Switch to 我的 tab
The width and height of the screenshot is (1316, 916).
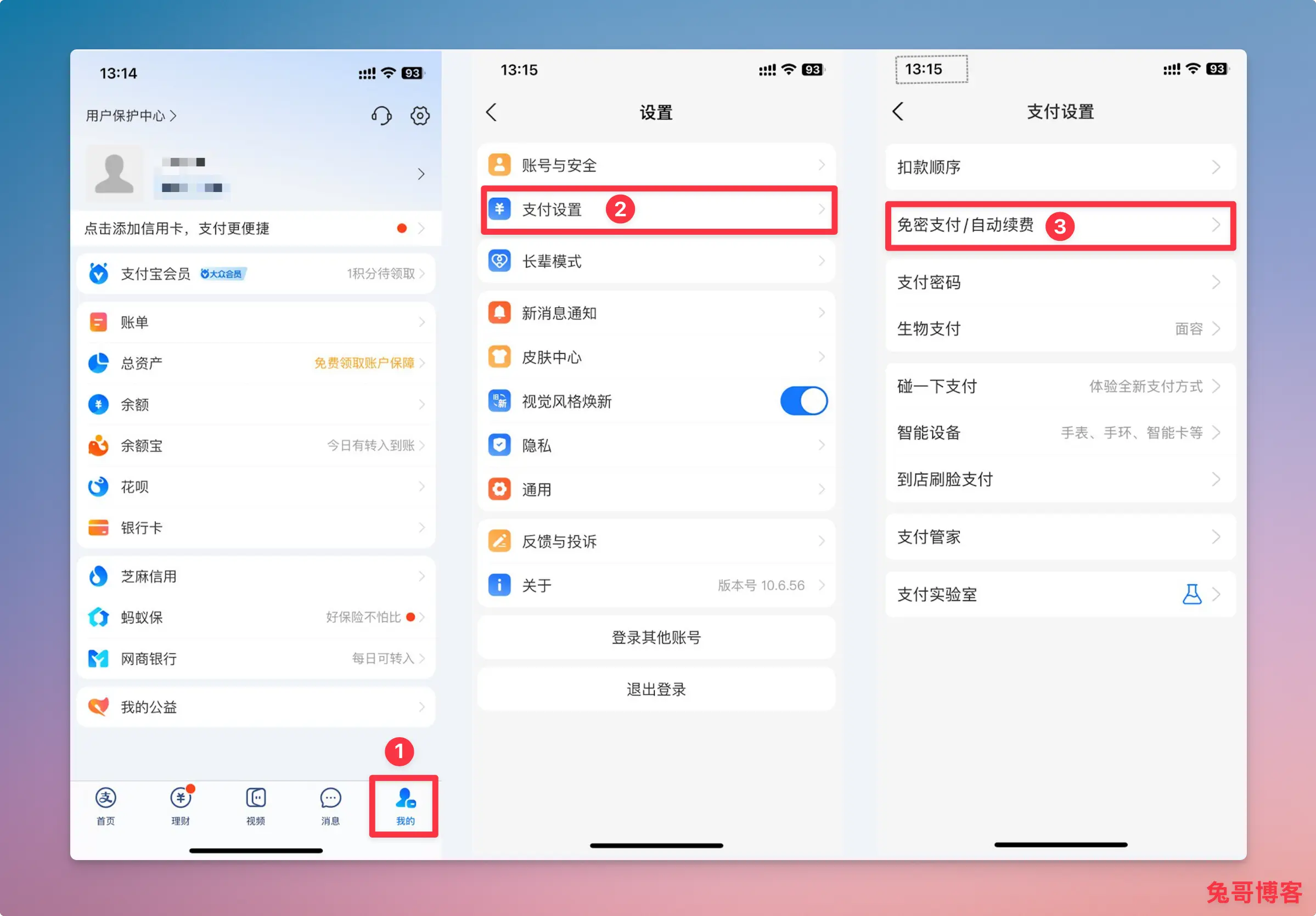coord(405,807)
